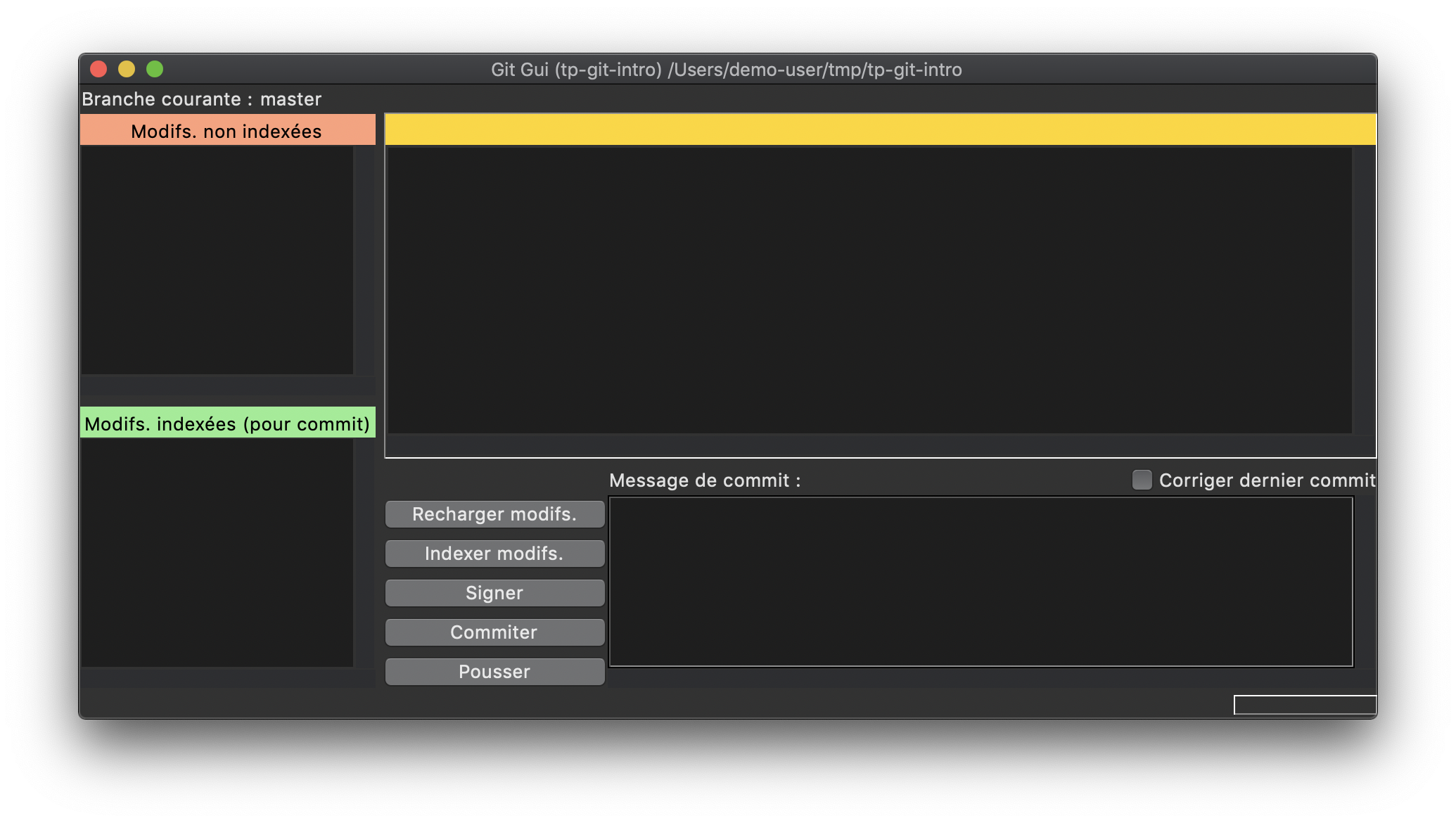Click the Modifs. indexées (pour commit) header
The height and width of the screenshot is (823, 1456).
(227, 423)
